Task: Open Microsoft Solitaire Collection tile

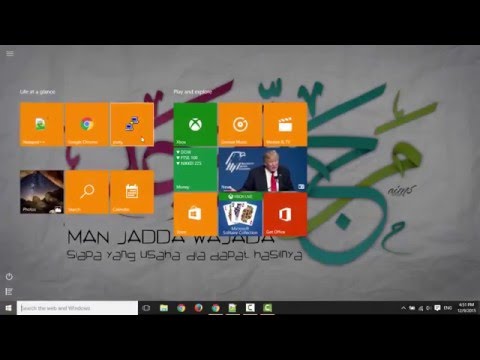Action: click(x=240, y=214)
